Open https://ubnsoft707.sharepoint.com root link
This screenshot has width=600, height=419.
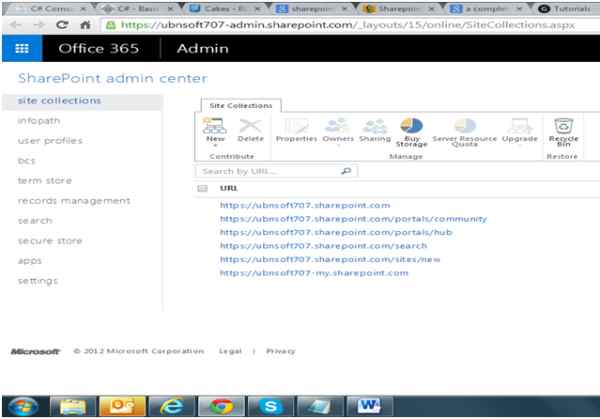tap(305, 205)
